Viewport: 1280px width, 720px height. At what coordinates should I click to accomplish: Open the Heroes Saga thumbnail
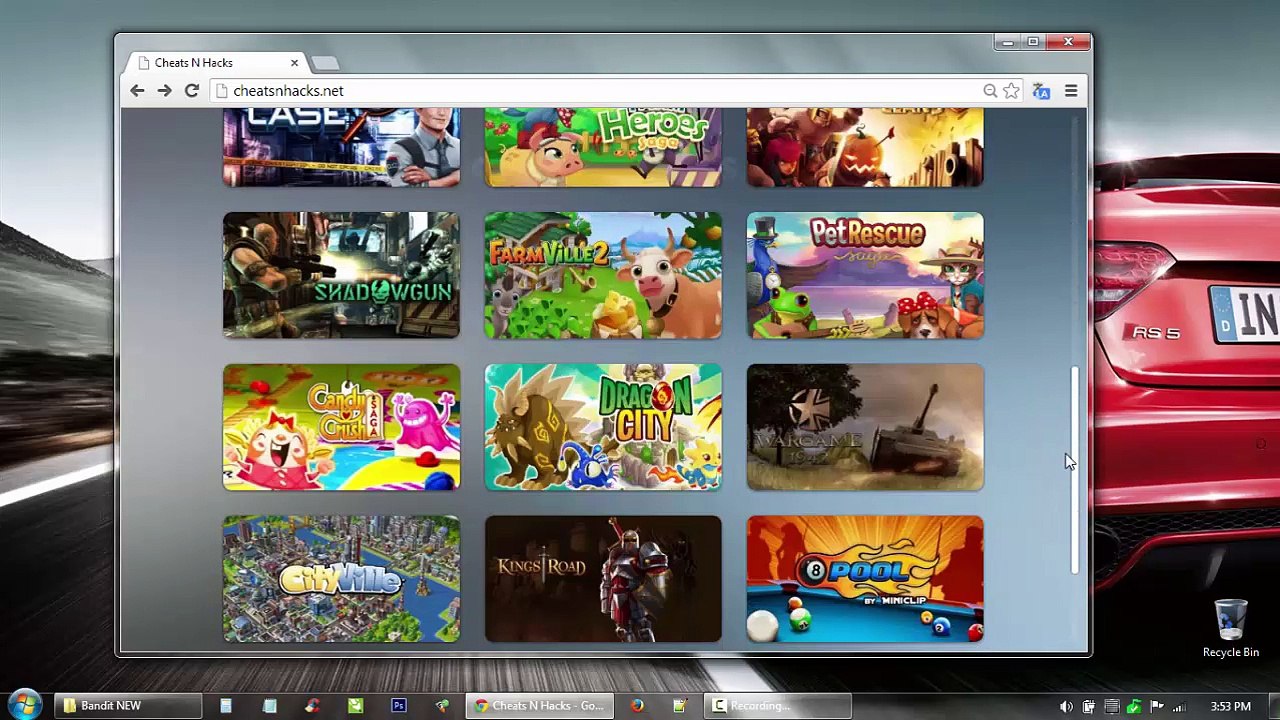[603, 148]
